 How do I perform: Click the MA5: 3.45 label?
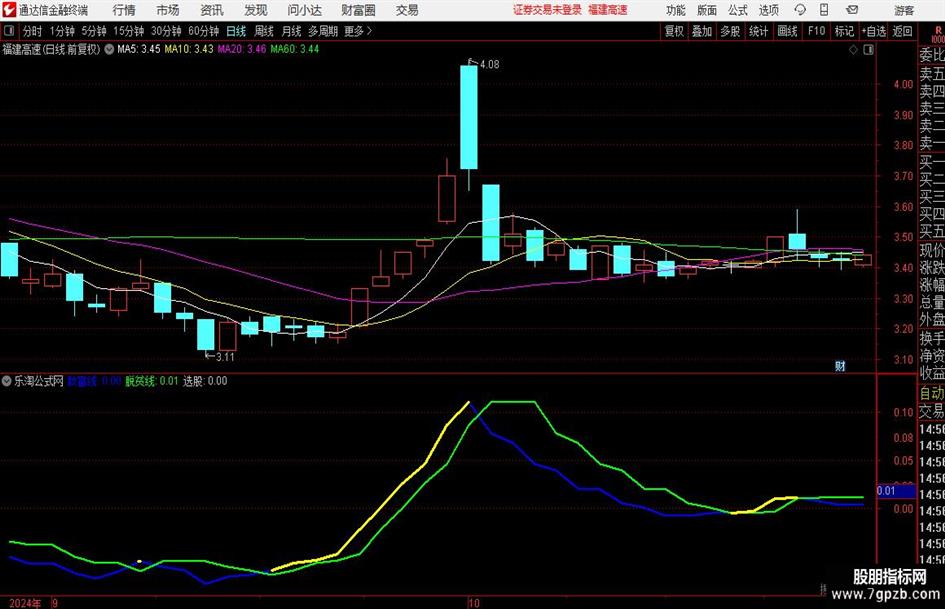click(x=139, y=49)
